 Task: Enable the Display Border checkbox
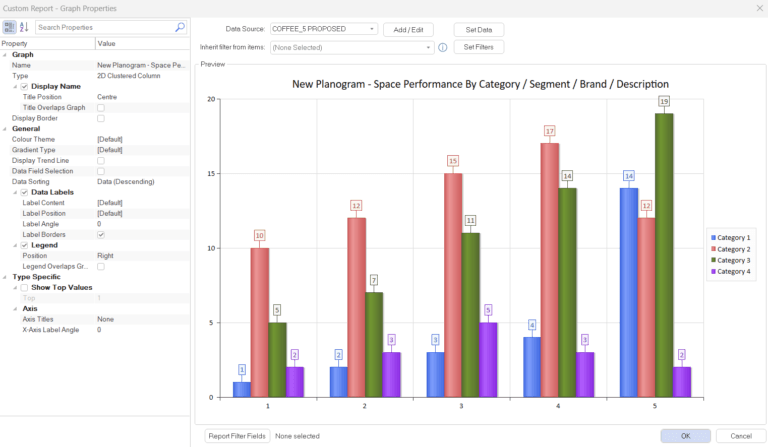pos(101,118)
